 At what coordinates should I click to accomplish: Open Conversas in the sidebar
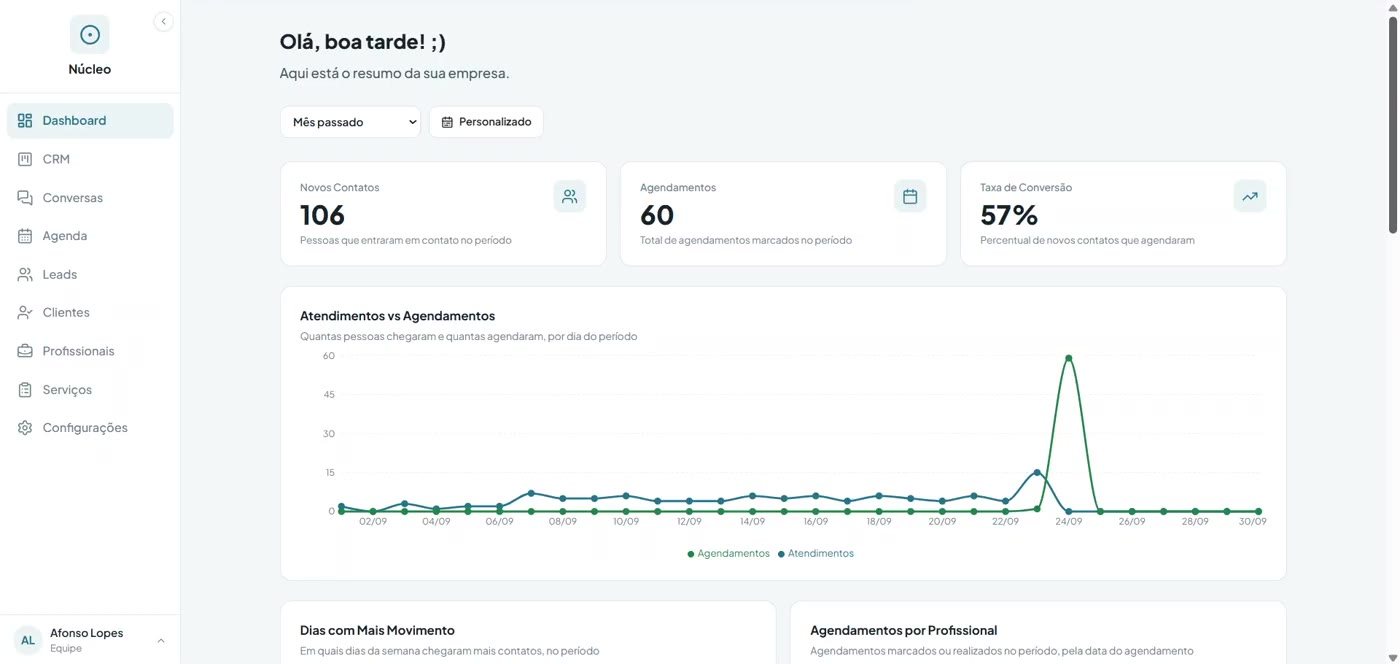tap(90, 198)
